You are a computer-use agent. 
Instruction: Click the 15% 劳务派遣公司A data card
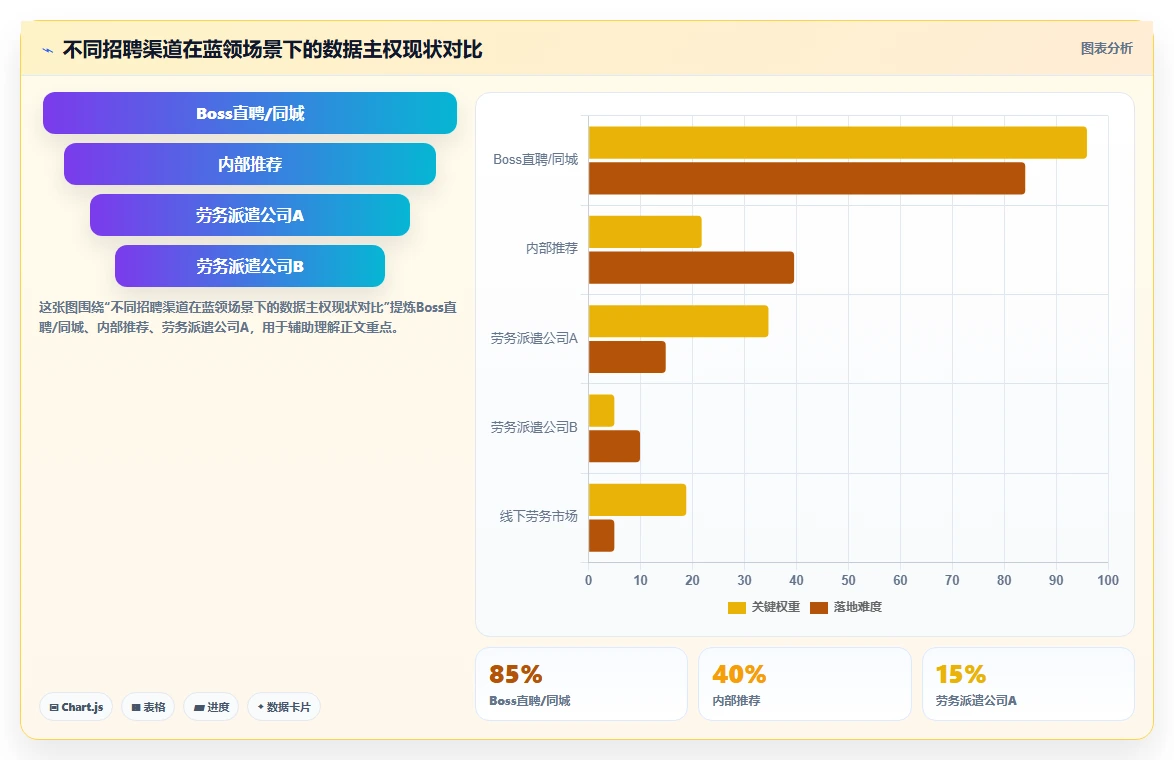tap(1028, 684)
